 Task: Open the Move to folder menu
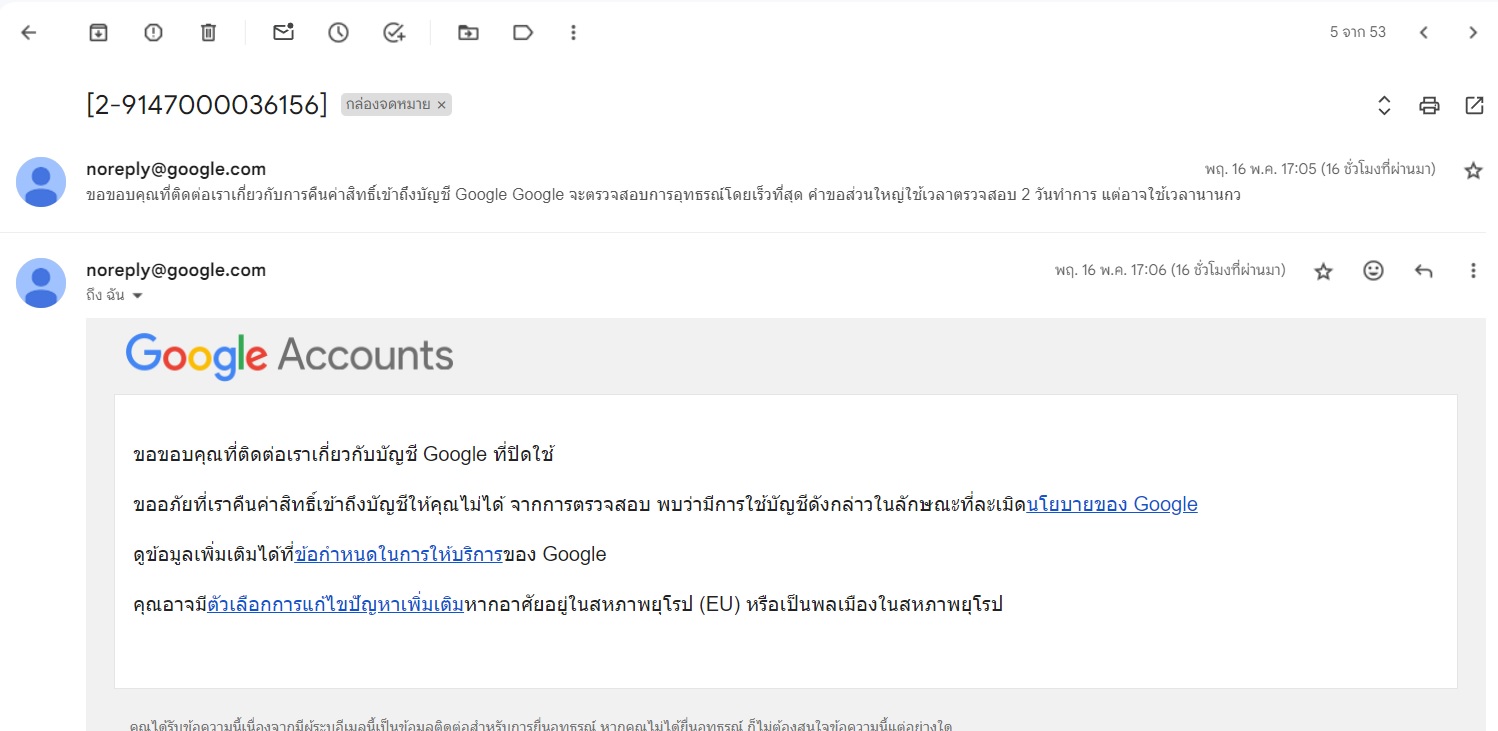(x=468, y=32)
